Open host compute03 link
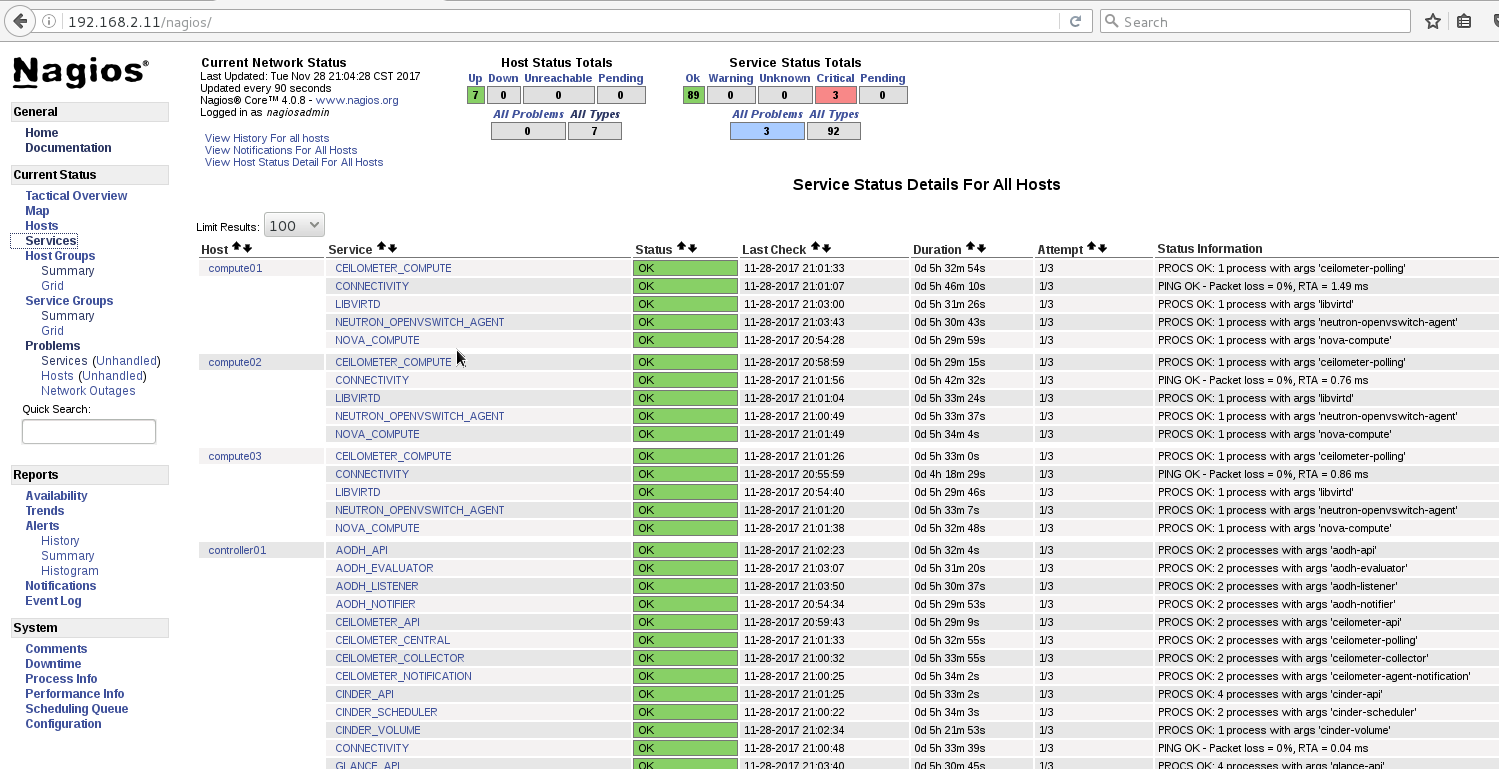 235,456
